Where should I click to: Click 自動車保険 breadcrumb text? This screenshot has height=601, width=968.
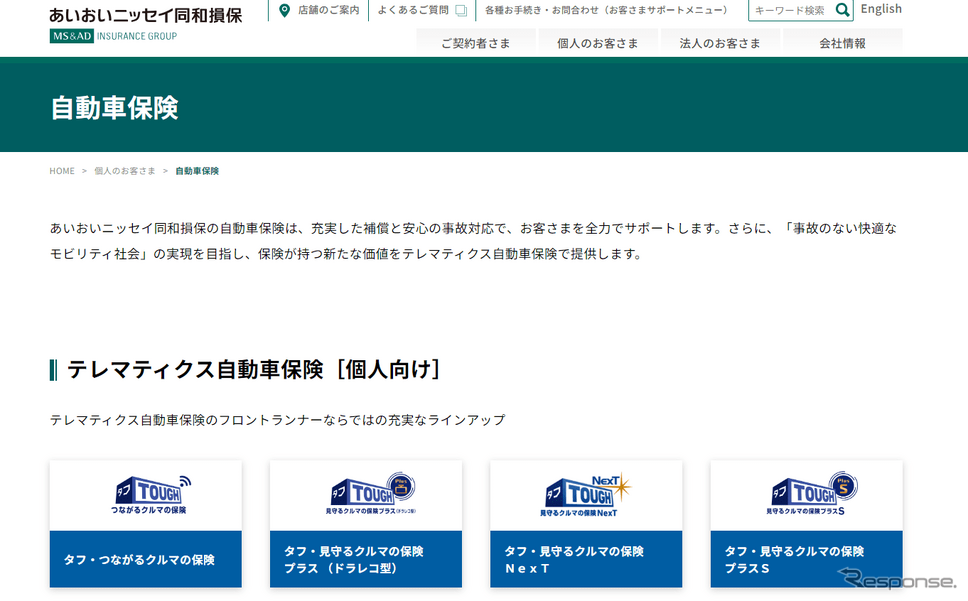(197, 171)
